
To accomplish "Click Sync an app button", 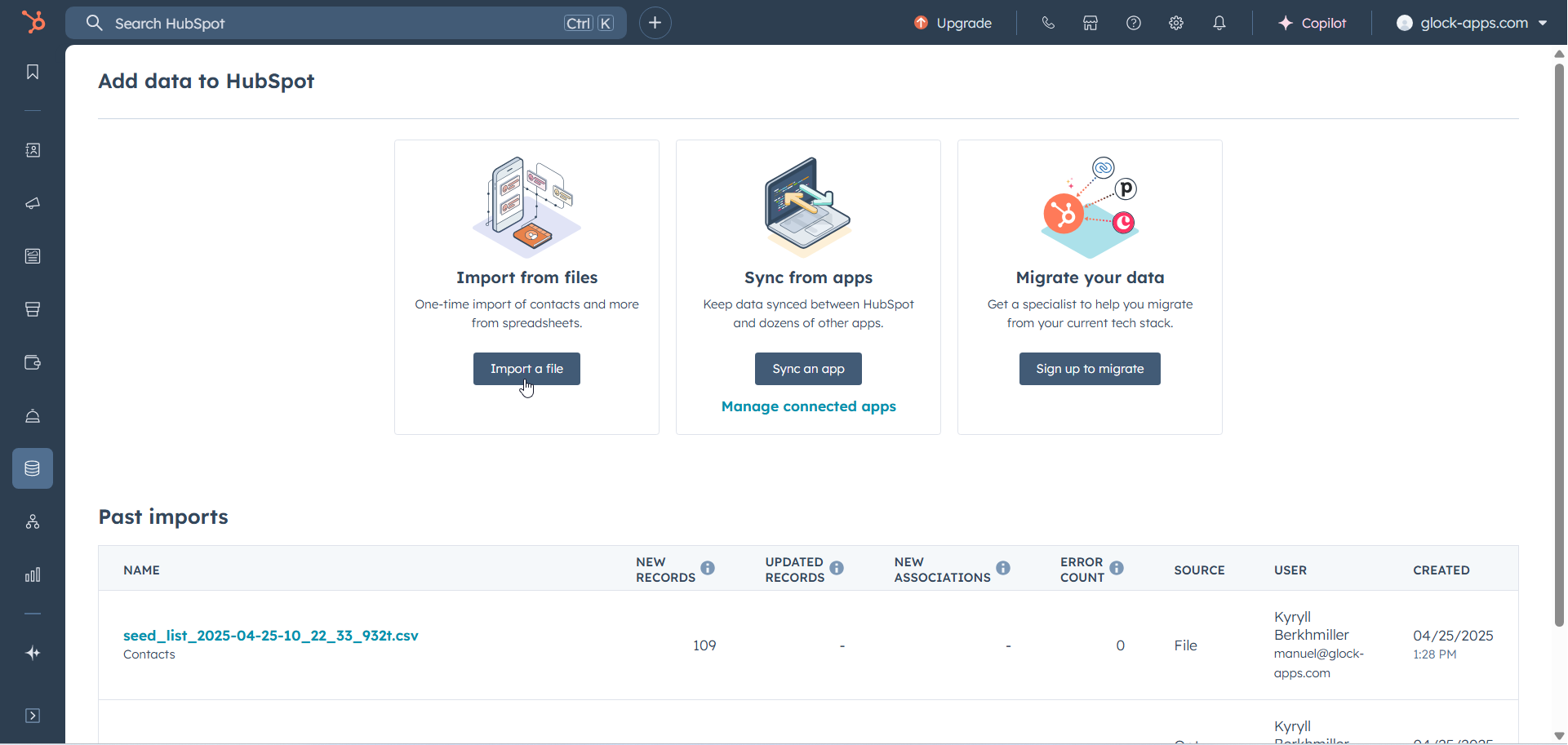I will point(808,369).
